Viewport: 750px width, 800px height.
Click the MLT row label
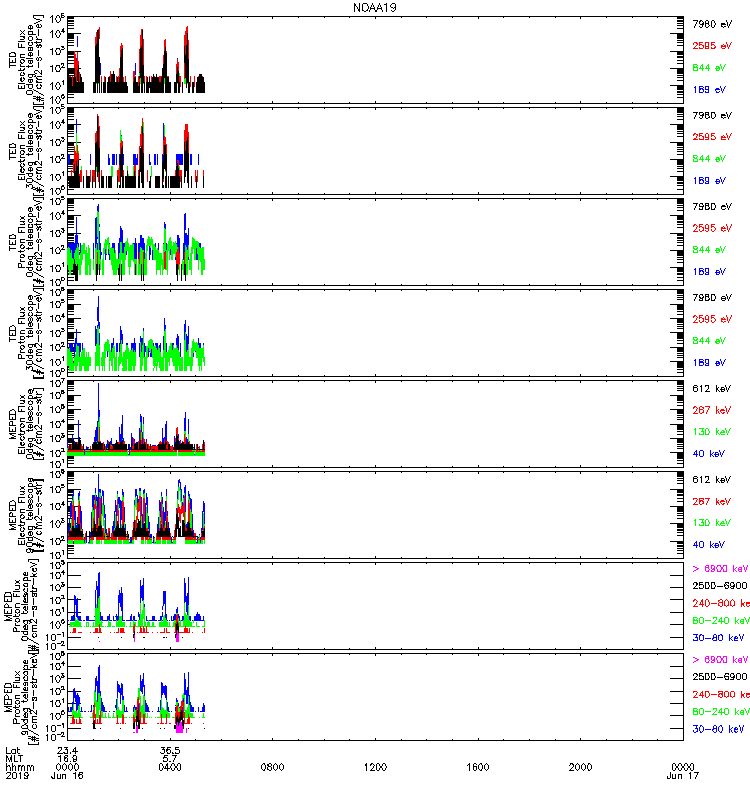(x=14, y=759)
